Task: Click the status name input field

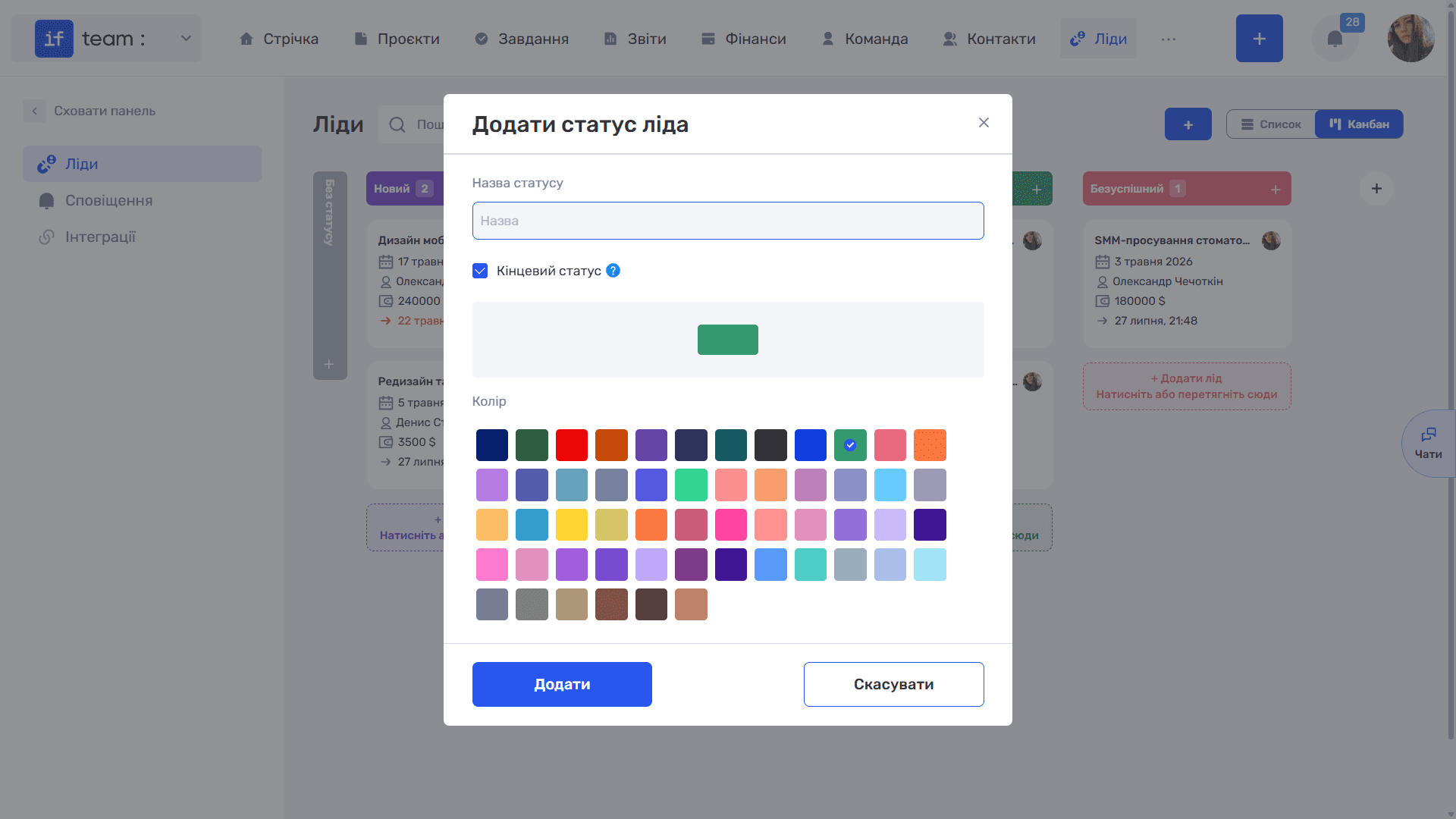Action: tap(728, 221)
